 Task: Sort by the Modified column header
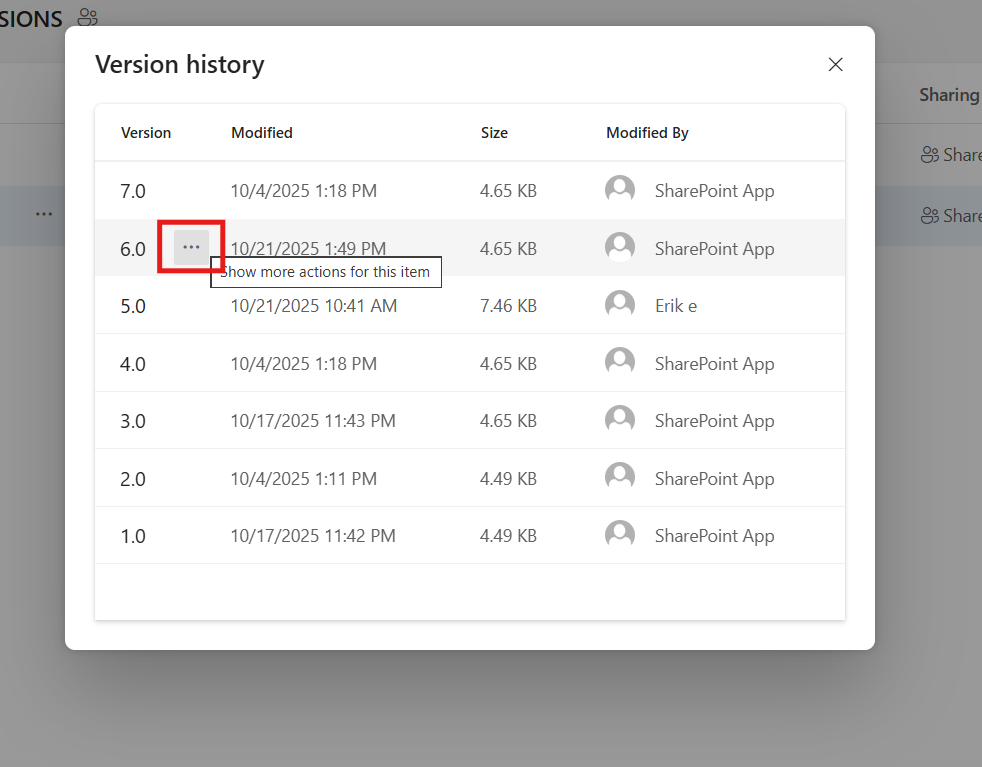pyautogui.click(x=262, y=133)
